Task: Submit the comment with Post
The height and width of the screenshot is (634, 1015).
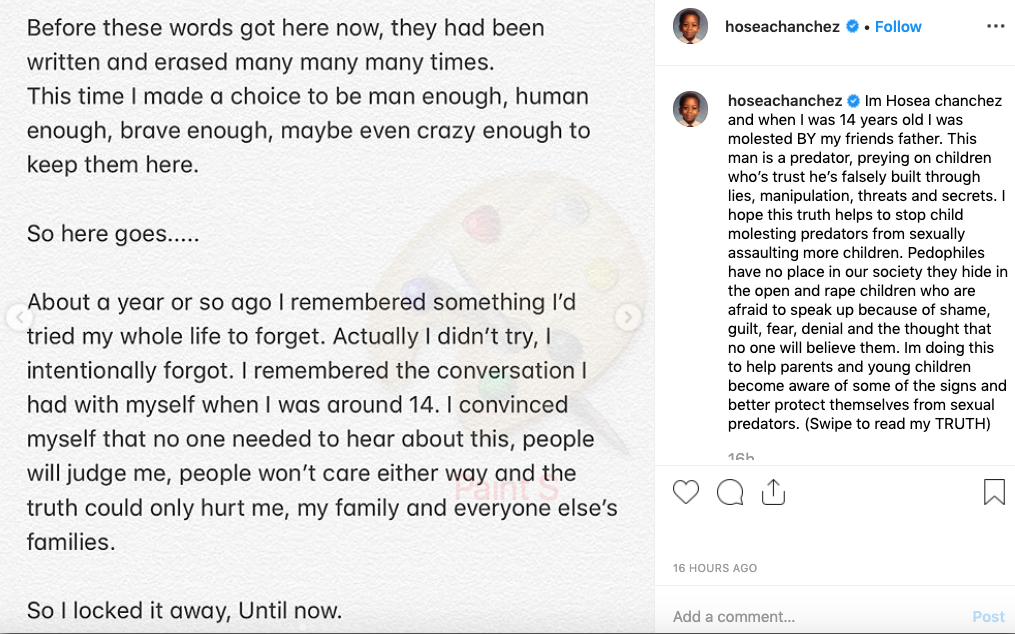Action: click(988, 617)
